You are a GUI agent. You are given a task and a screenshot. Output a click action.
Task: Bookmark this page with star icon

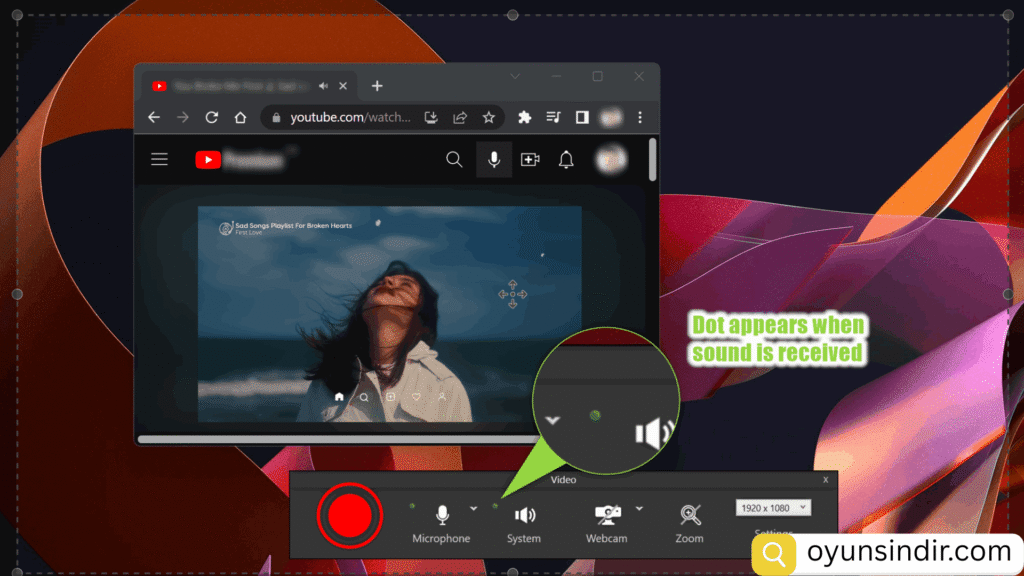[x=489, y=117]
